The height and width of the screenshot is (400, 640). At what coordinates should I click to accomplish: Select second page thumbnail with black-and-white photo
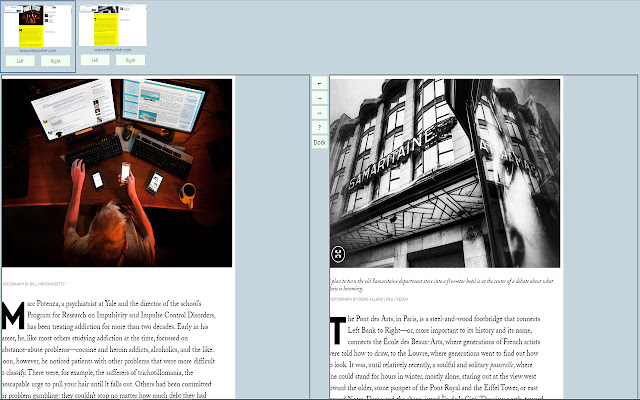113,26
